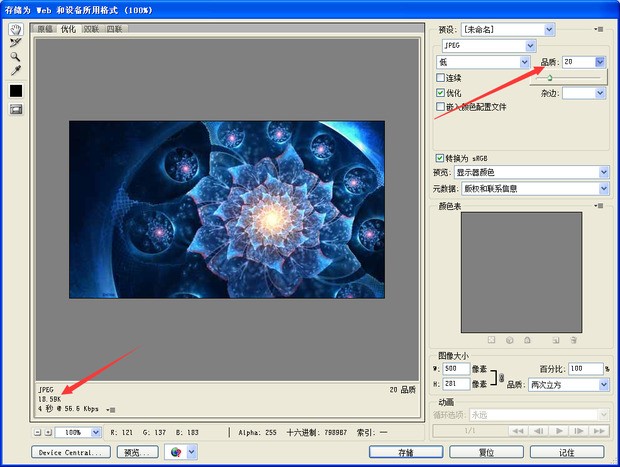
Task: Select the Hand tool
Action: (16, 29)
